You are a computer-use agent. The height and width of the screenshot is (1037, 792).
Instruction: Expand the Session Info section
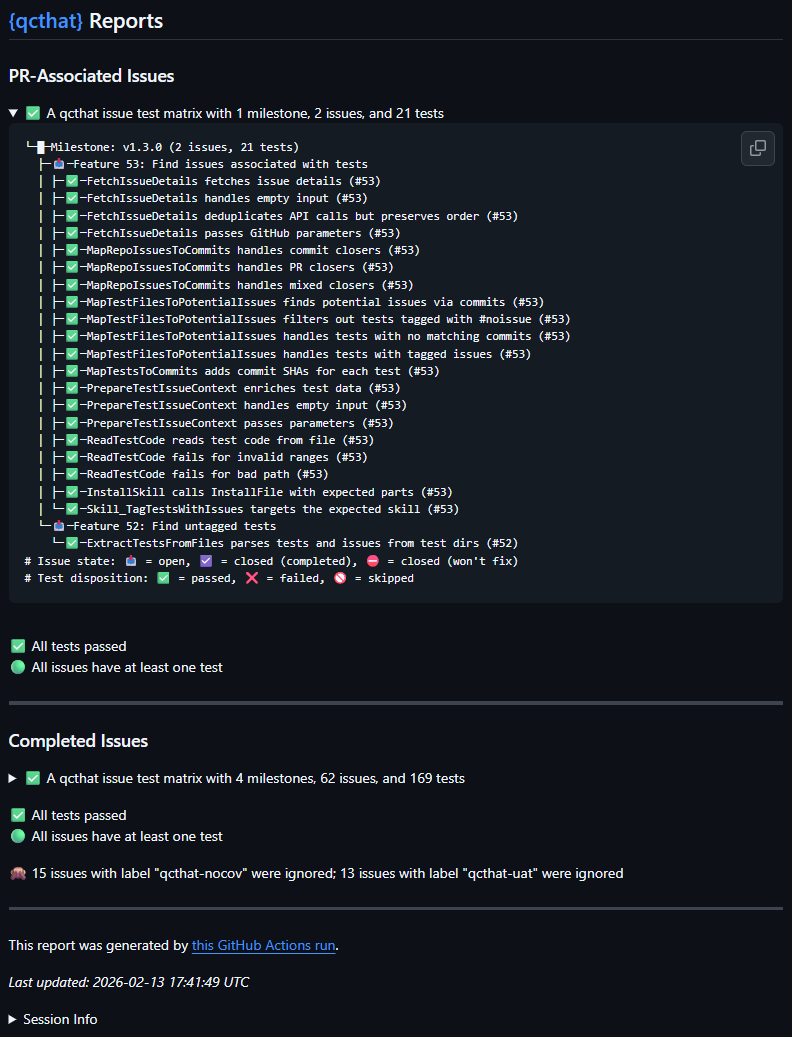(14, 1019)
